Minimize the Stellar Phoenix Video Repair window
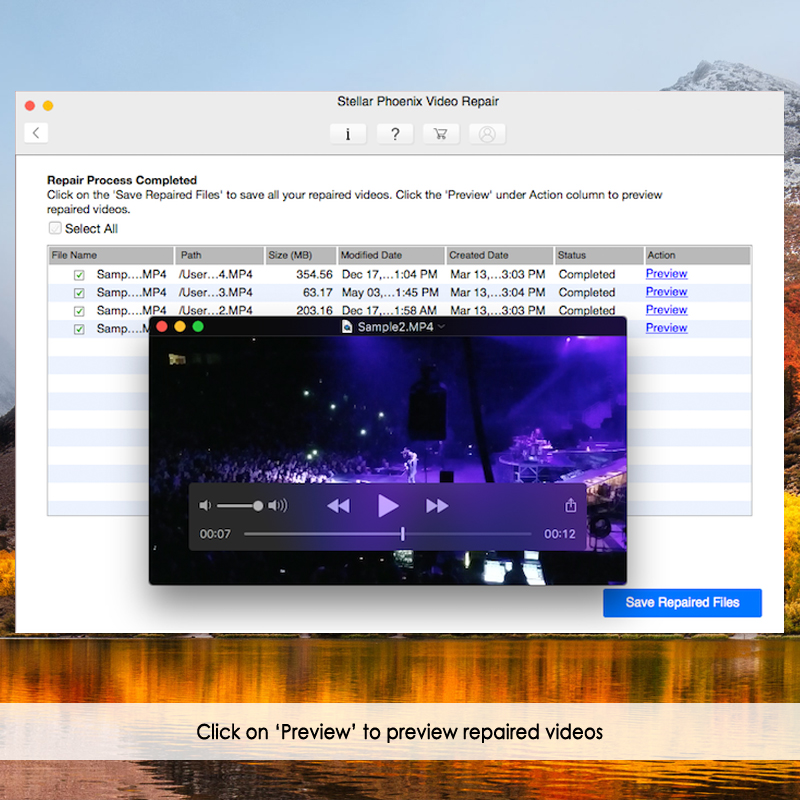The width and height of the screenshot is (800, 800). (x=48, y=106)
